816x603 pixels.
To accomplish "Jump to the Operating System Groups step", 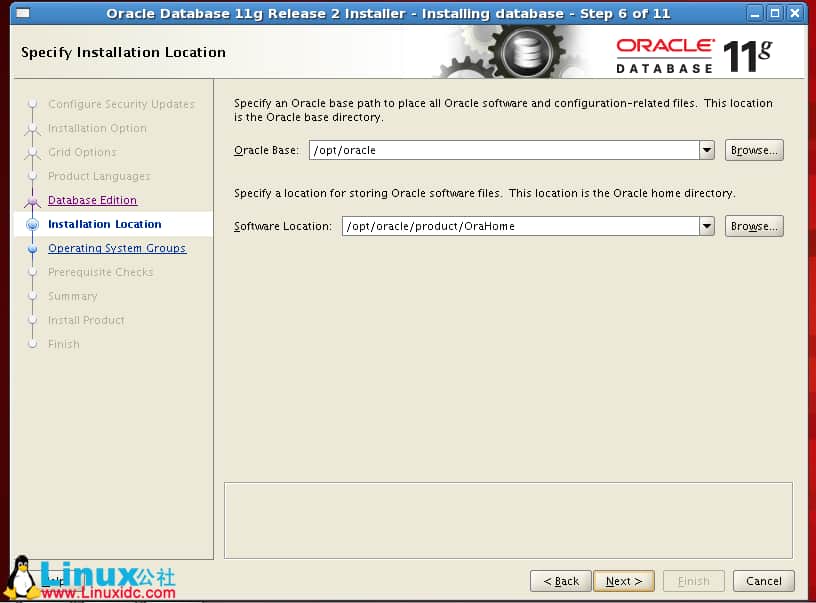I will pyautogui.click(x=116, y=248).
